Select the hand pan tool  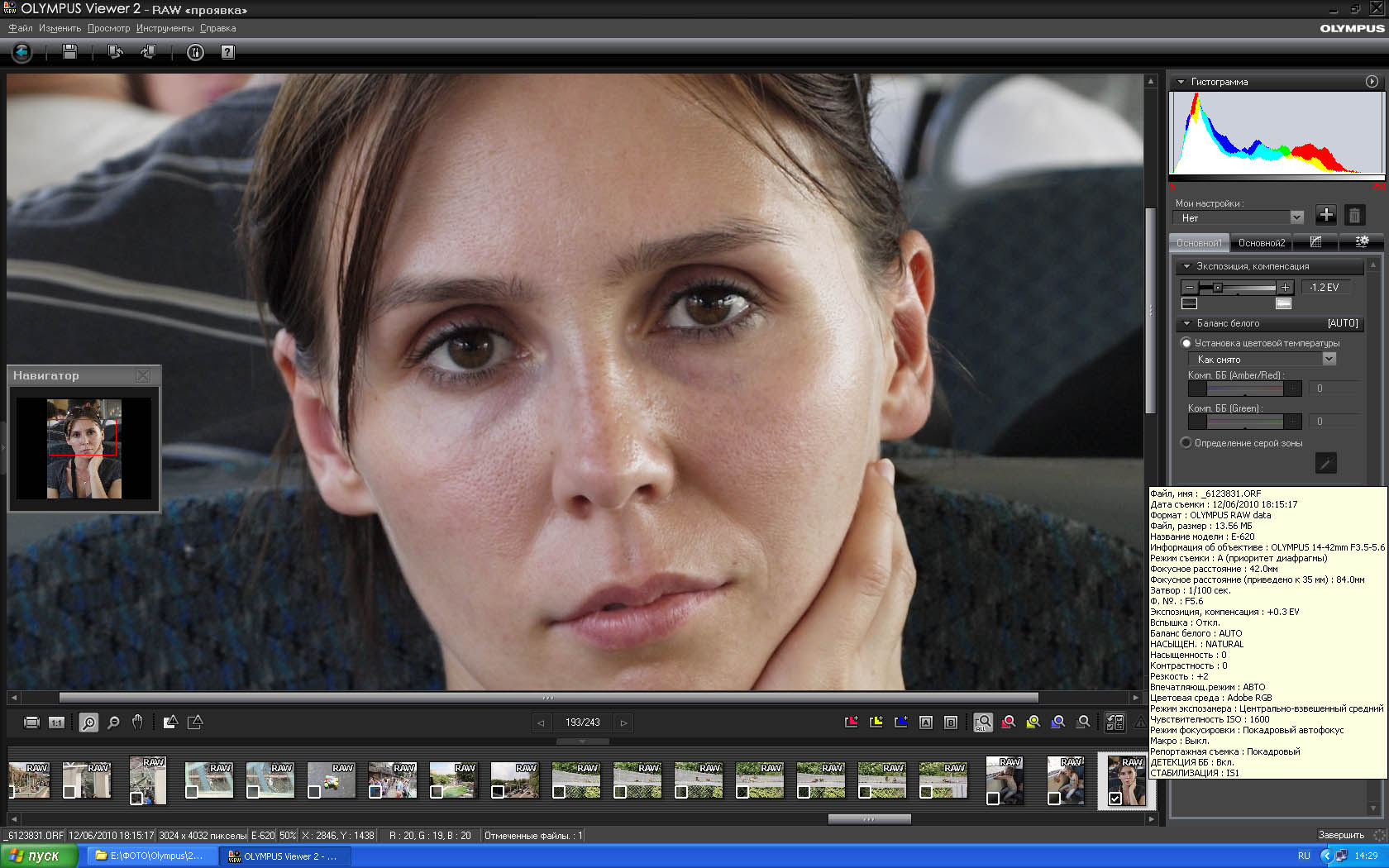[x=137, y=723]
